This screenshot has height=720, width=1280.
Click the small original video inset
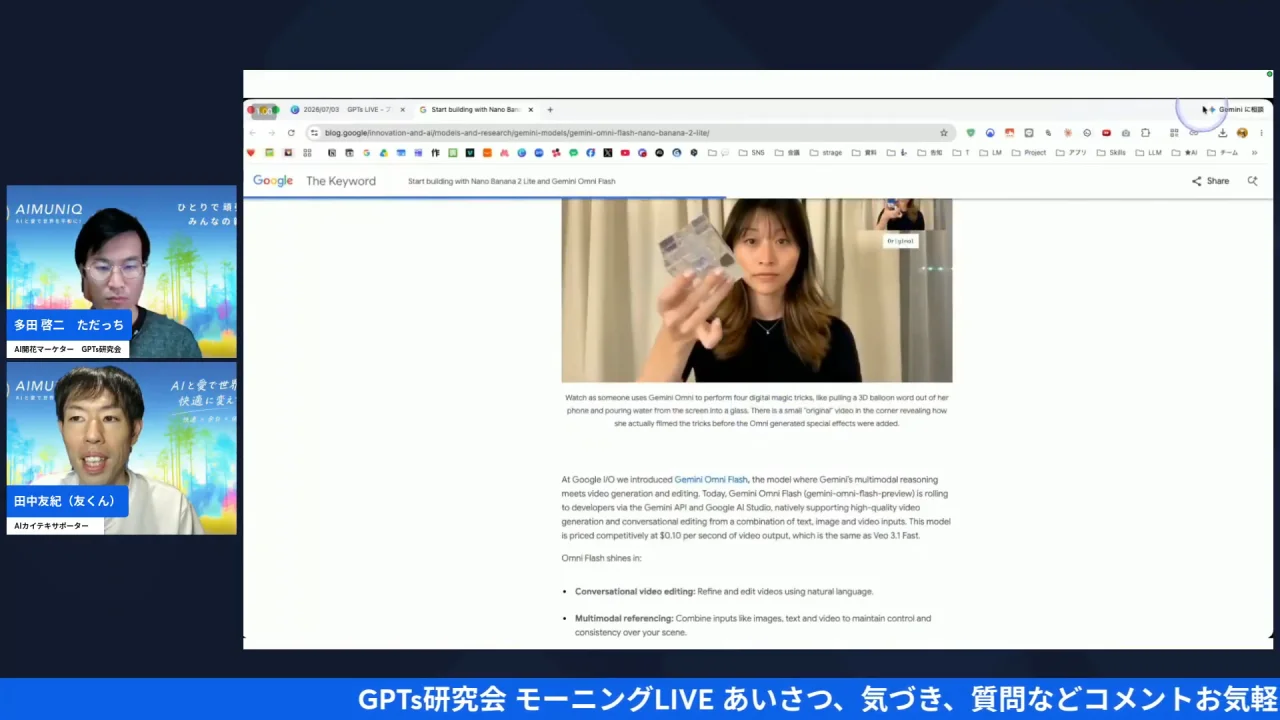coord(900,215)
